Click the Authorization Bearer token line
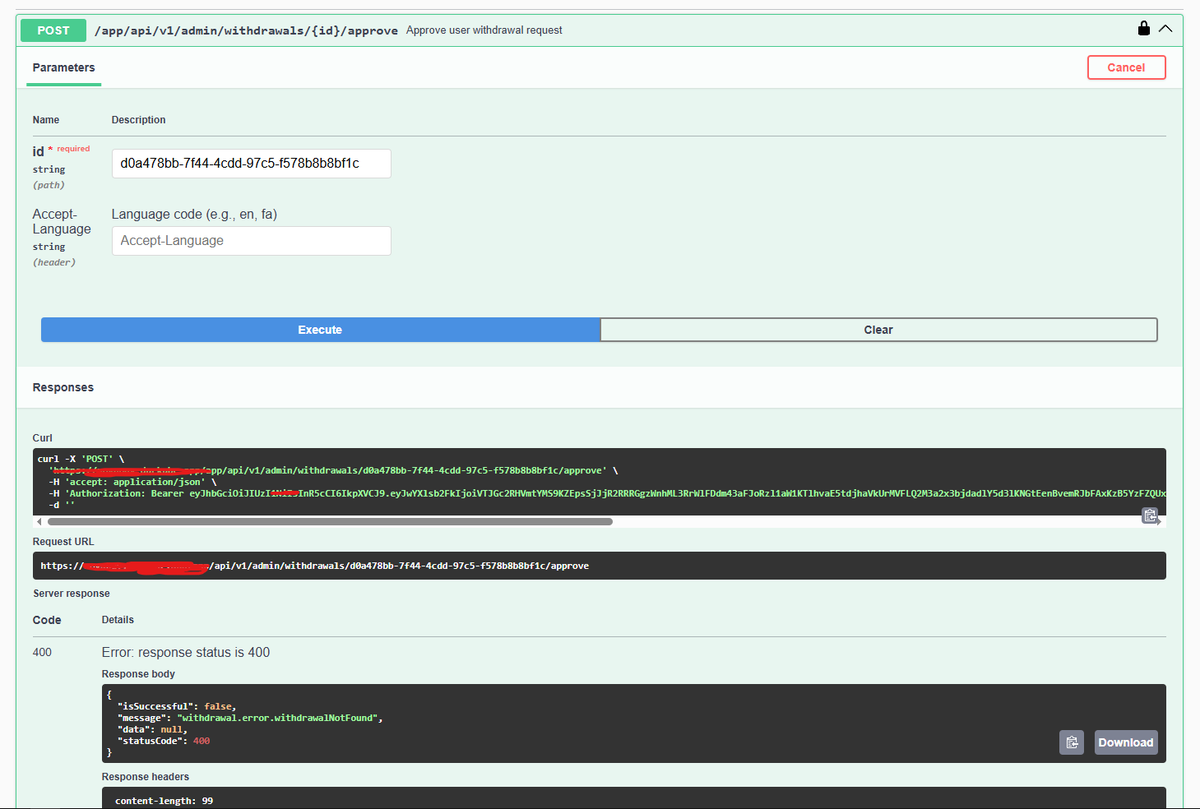The width and height of the screenshot is (1200, 809). pos(607,493)
